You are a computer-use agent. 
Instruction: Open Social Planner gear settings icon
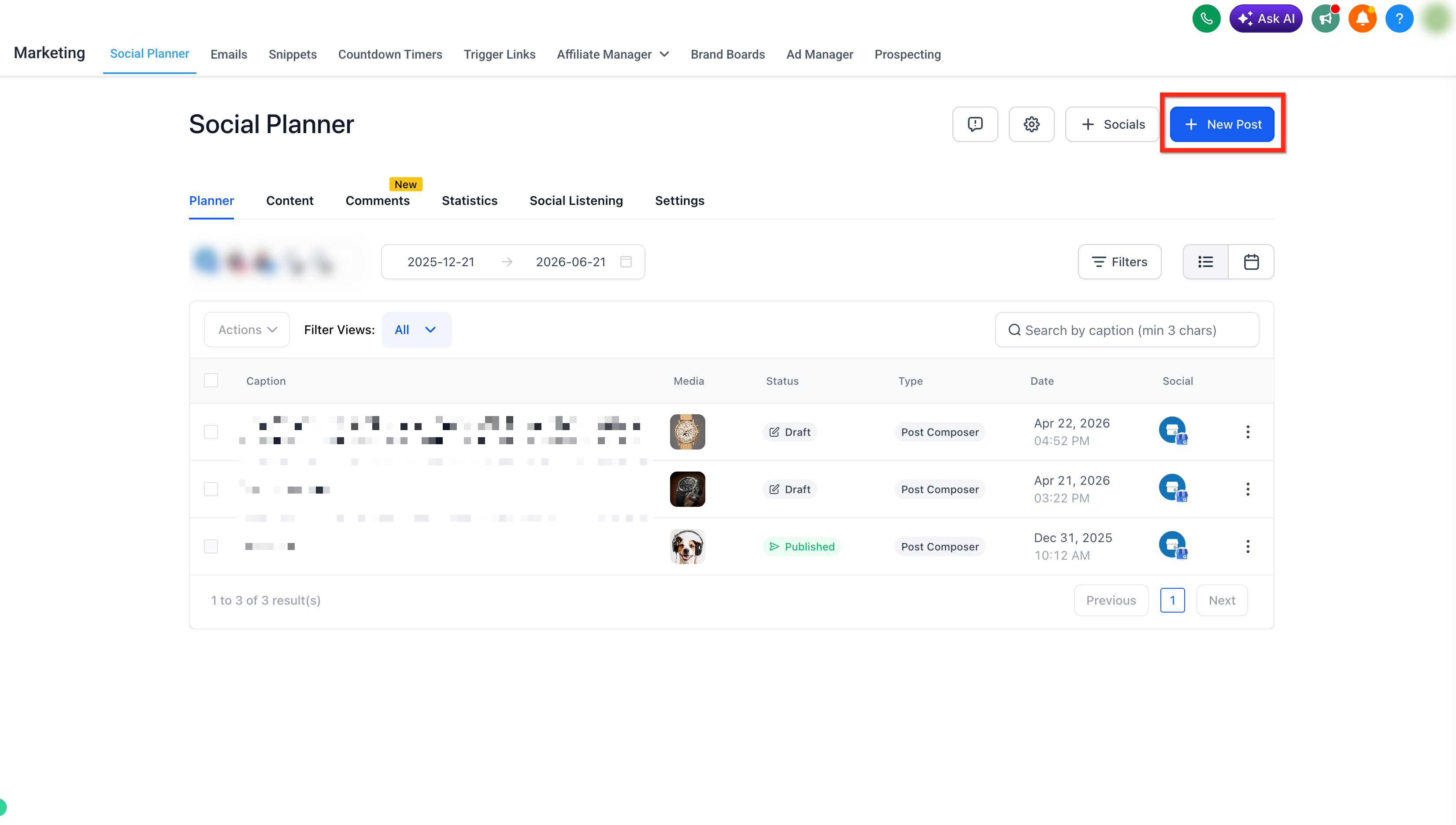point(1031,124)
